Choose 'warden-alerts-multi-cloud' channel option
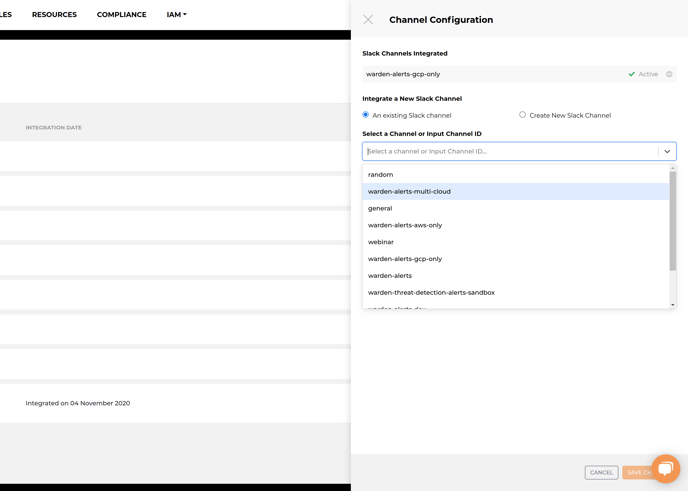 click(516, 191)
